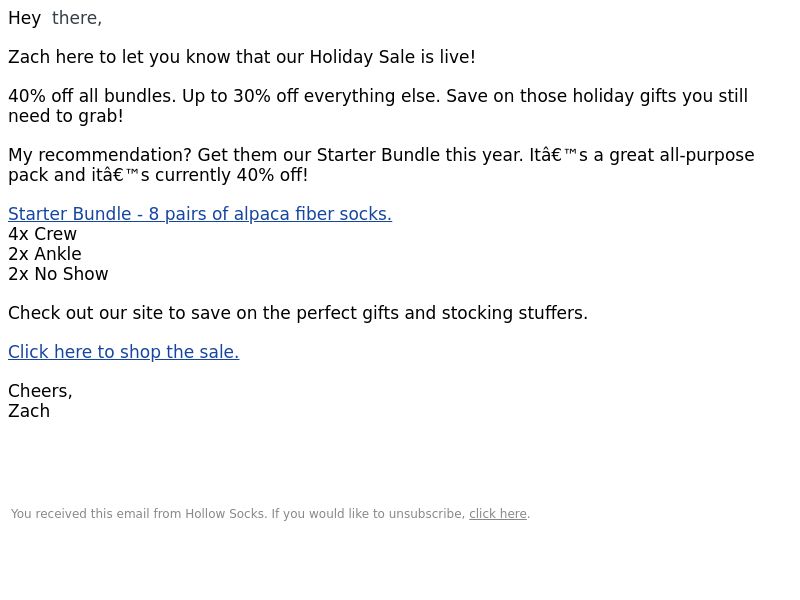
Task: Click the gray 'there,' greeting word
Action: click(77, 18)
